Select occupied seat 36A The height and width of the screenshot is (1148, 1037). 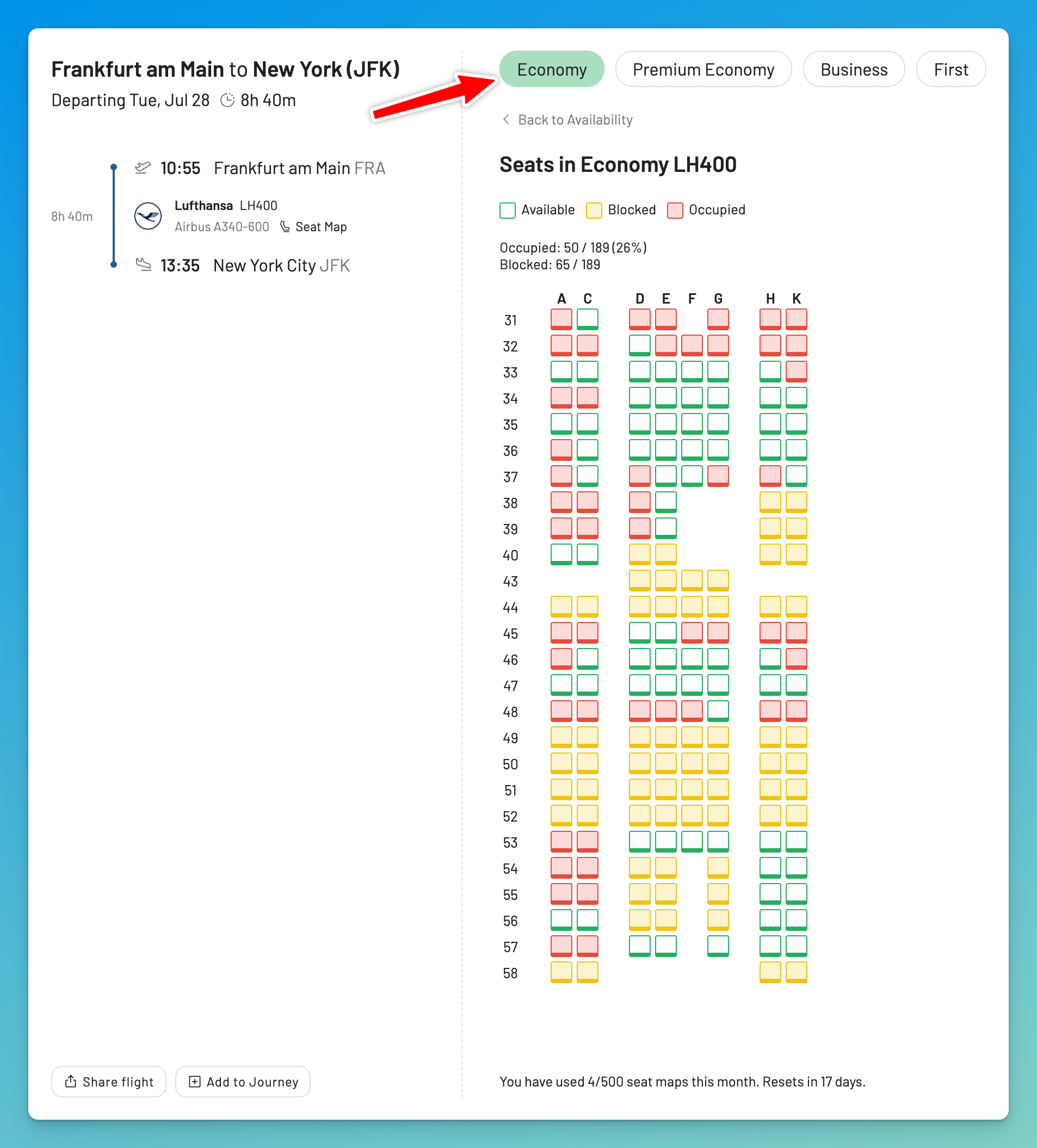pos(561,450)
